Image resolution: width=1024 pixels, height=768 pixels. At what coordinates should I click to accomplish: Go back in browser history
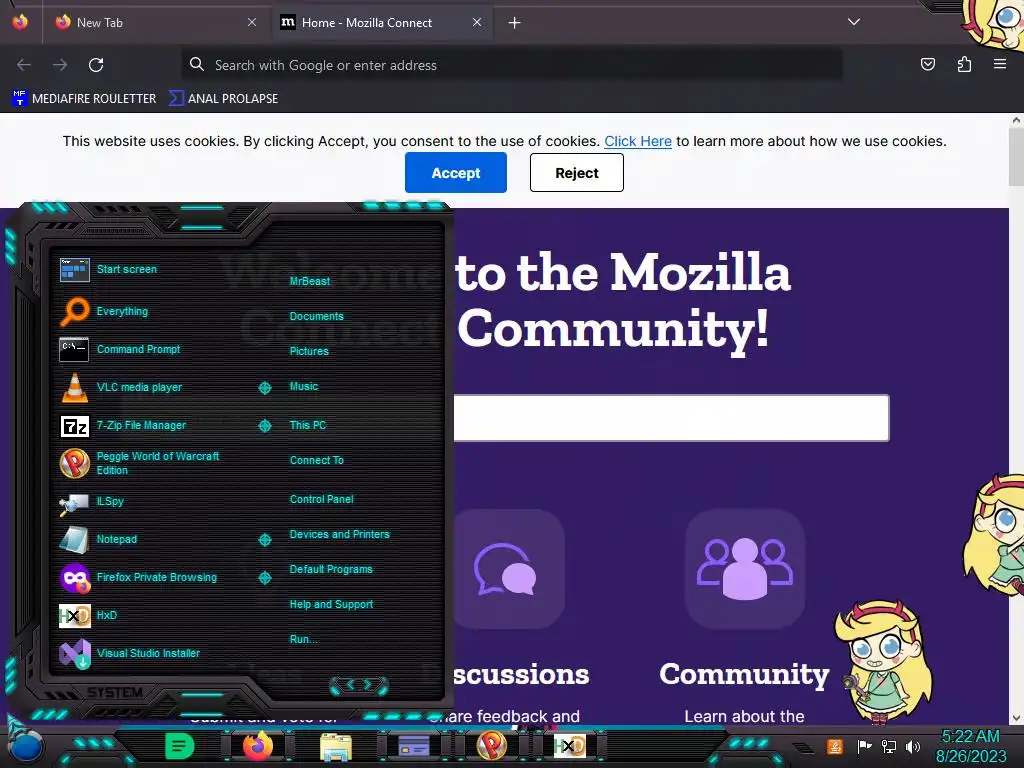[24, 65]
